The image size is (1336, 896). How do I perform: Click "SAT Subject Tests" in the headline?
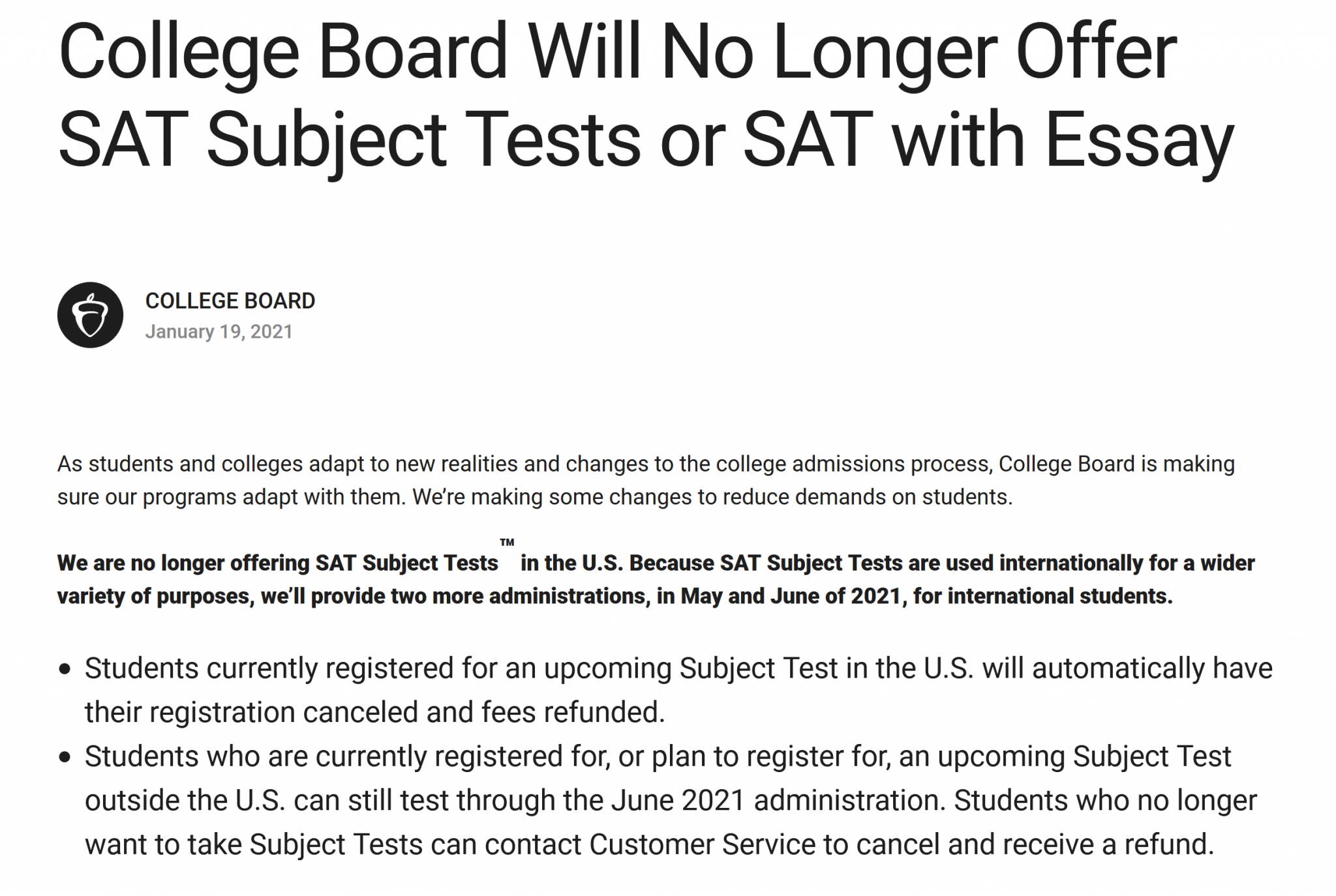pyautogui.click(x=349, y=140)
